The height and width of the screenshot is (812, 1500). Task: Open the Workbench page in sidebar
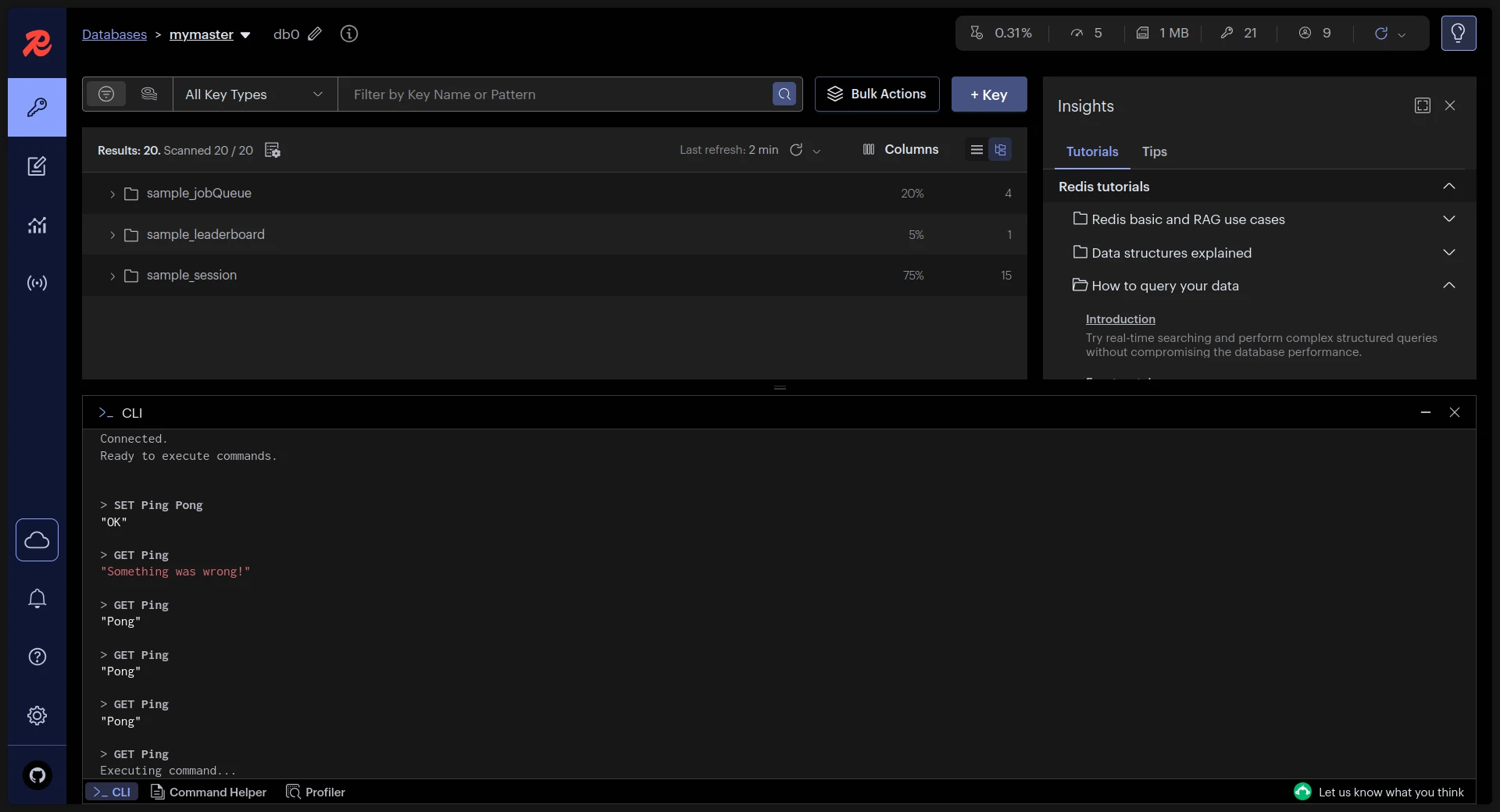[37, 166]
